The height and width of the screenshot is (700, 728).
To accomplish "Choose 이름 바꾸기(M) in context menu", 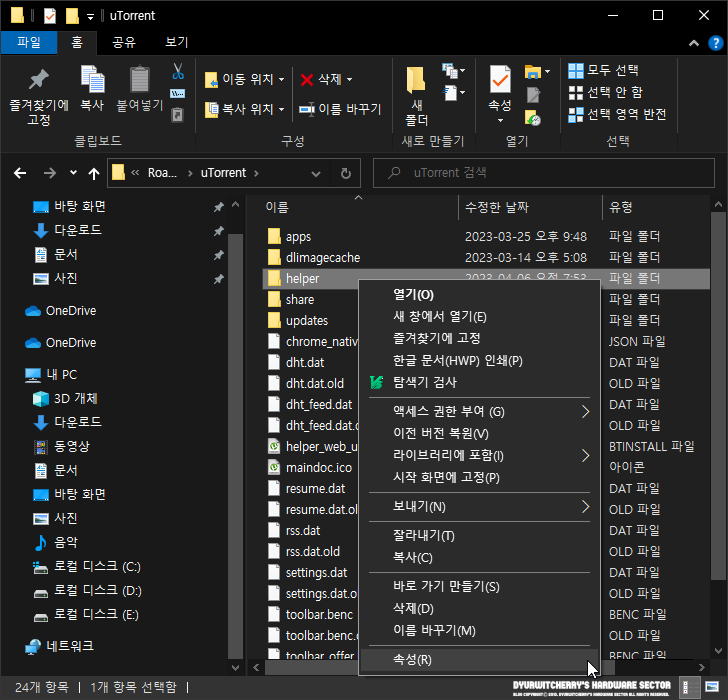I will click(x=479, y=630).
